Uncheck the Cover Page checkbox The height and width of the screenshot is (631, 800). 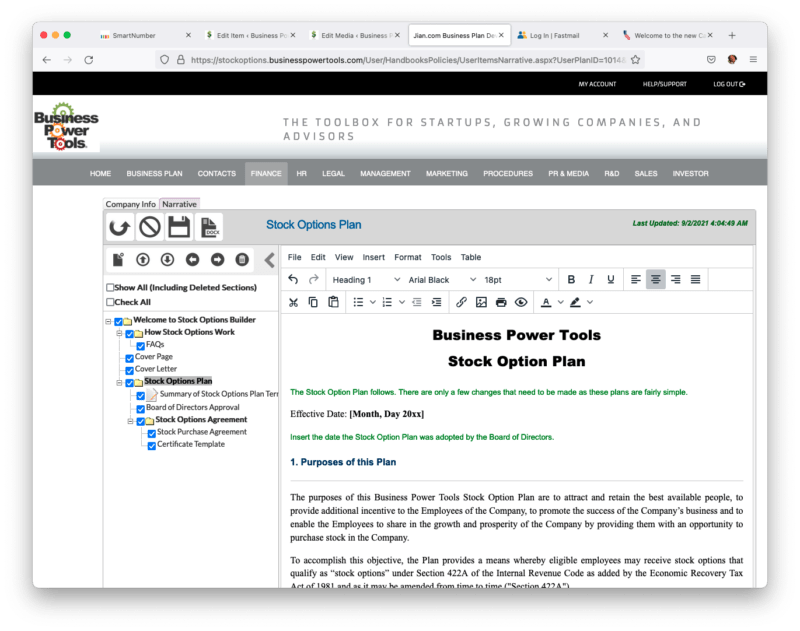[x=130, y=358]
